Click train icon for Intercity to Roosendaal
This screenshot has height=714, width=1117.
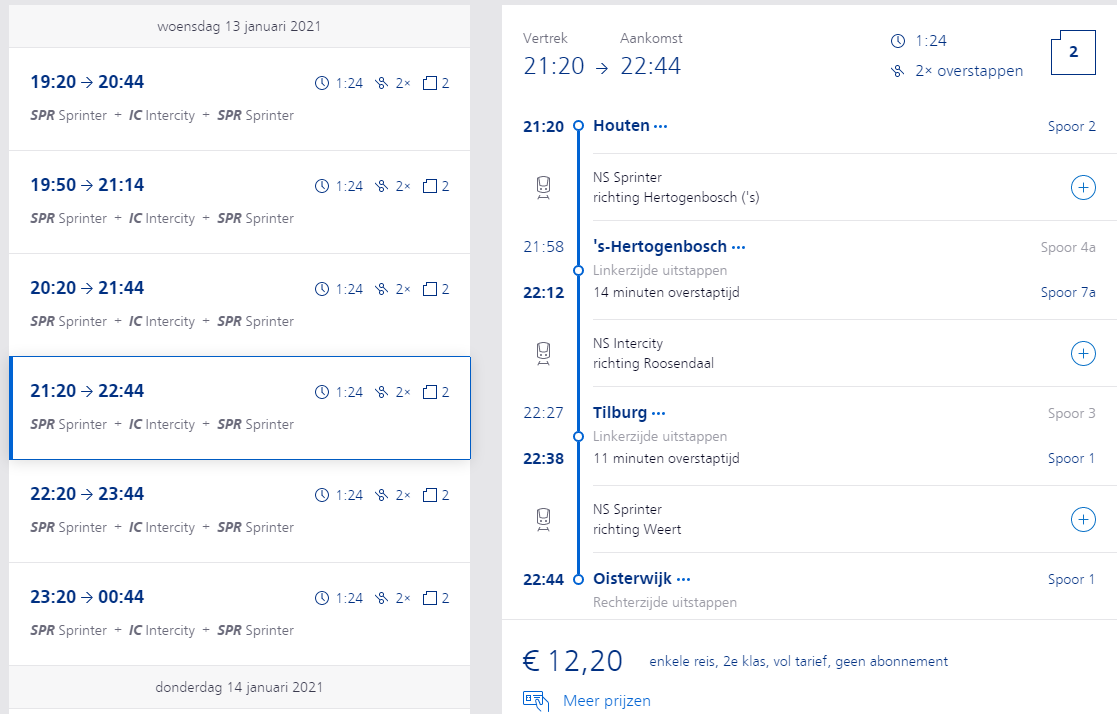pyautogui.click(x=543, y=354)
